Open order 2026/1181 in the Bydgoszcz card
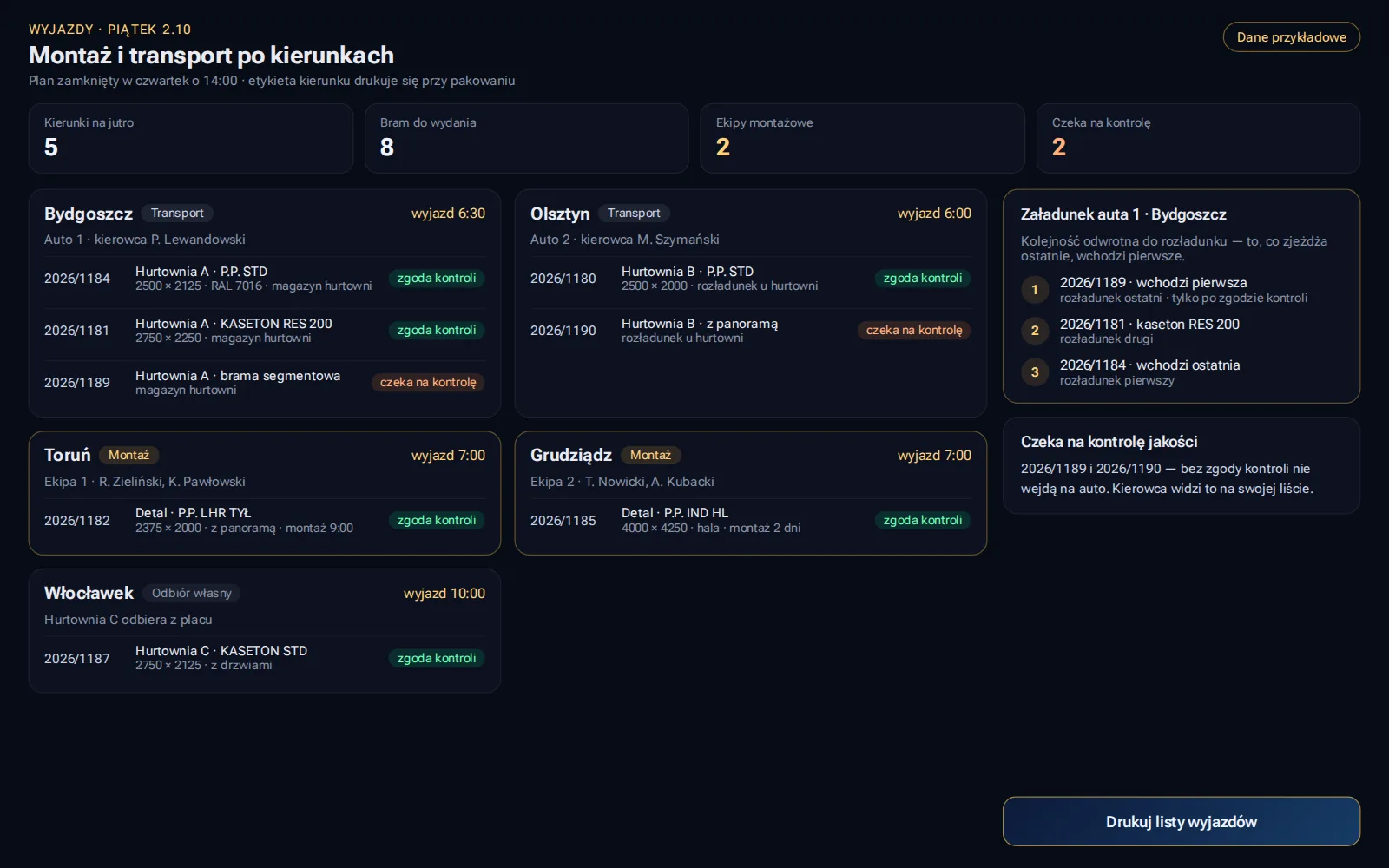This screenshot has width=1389, height=868. [265, 331]
